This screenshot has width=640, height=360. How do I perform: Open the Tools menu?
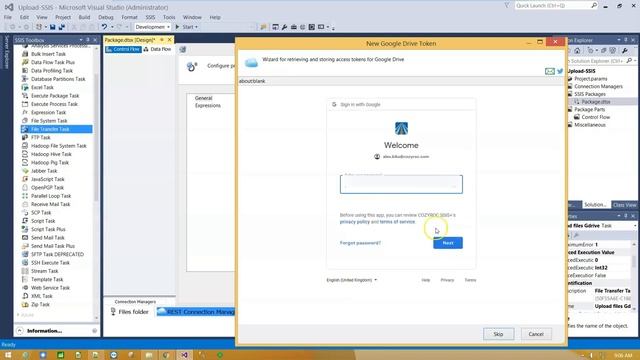169,17
